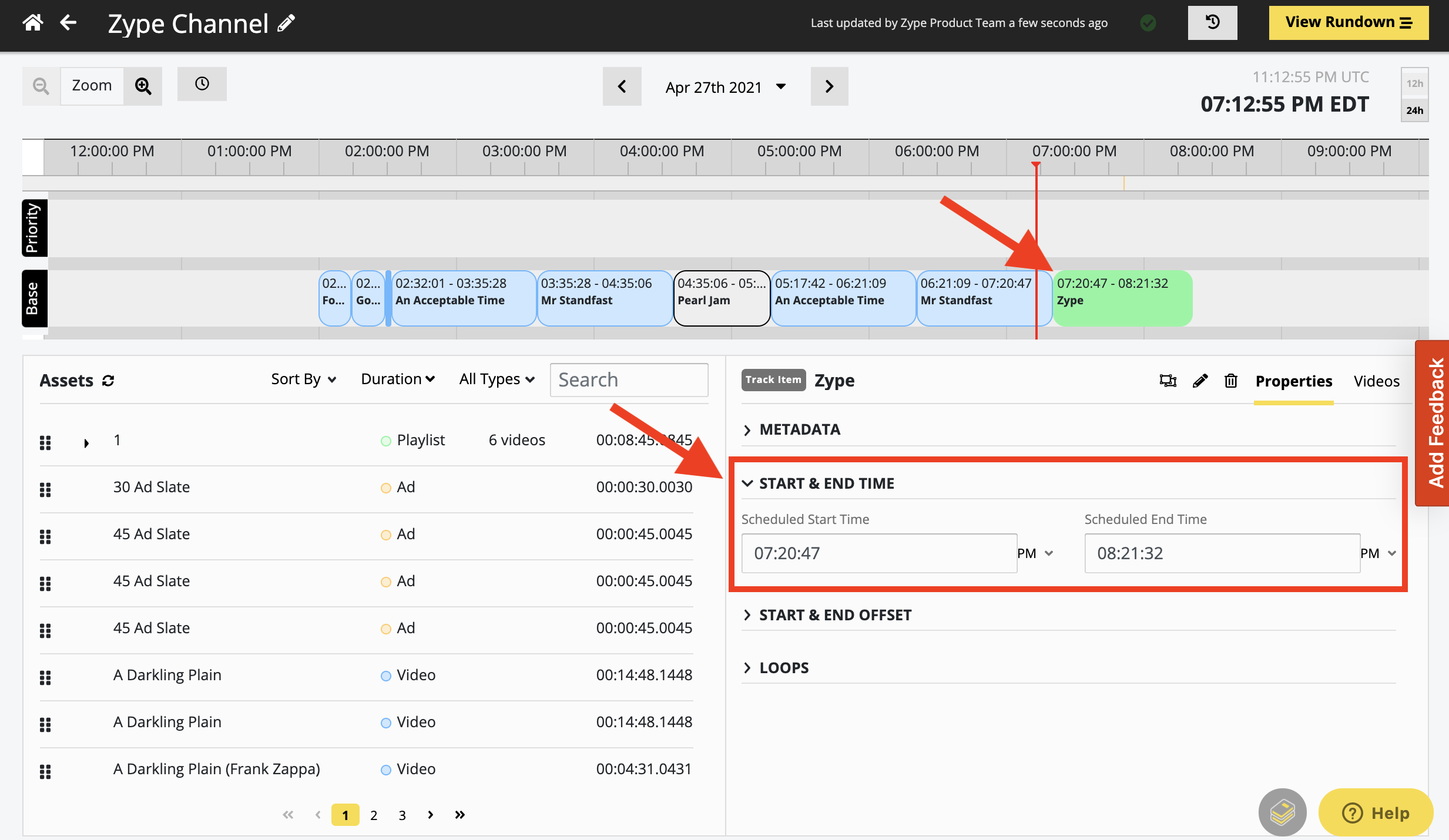Open version history from the top bar
This screenshot has height=840, width=1449.
tap(1212, 22)
